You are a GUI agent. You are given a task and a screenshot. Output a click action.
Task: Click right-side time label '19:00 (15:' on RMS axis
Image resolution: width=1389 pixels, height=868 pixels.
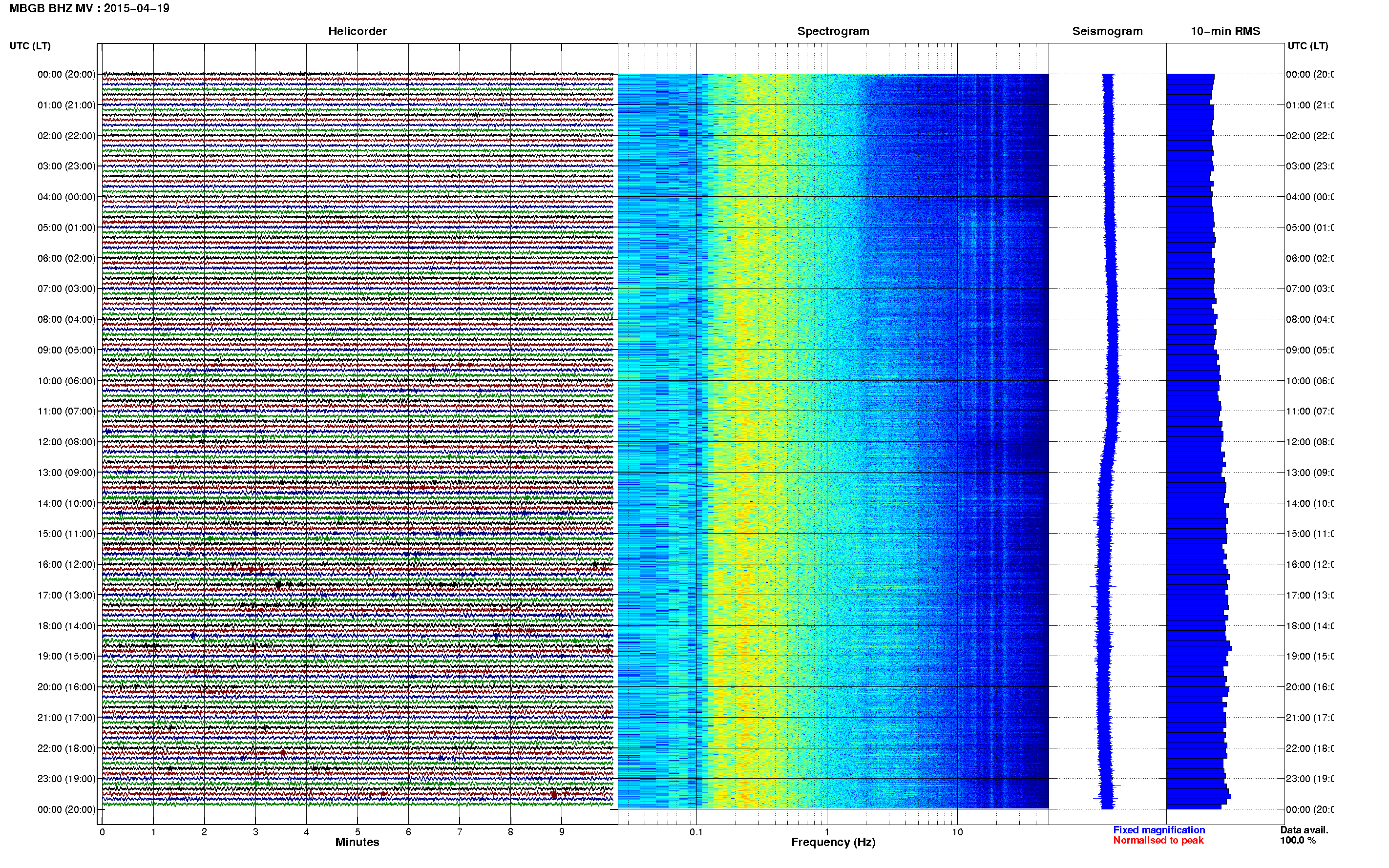(x=1309, y=656)
